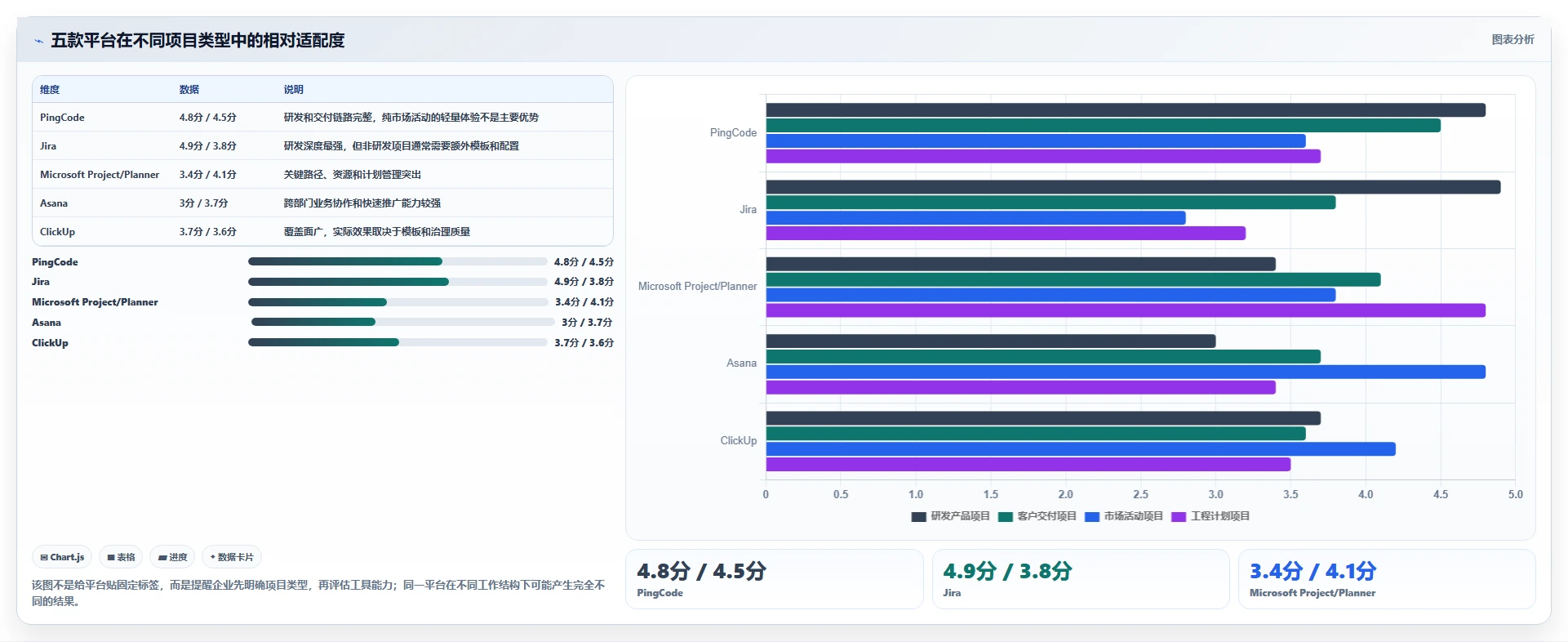The height and width of the screenshot is (642, 1568).
Task: Toggle the 客户交付项目 legend item
Action: point(1037,516)
